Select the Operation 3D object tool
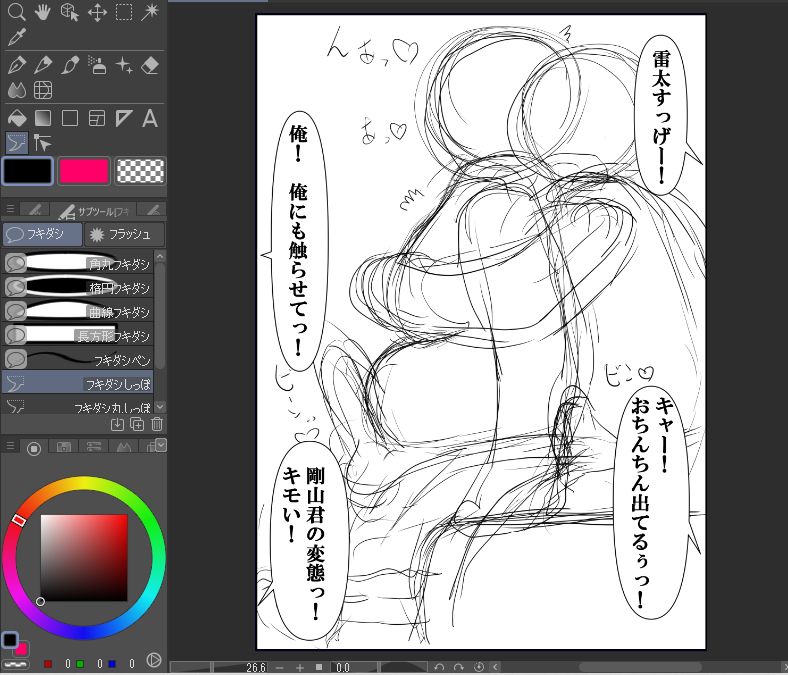788x675 pixels. coord(69,12)
